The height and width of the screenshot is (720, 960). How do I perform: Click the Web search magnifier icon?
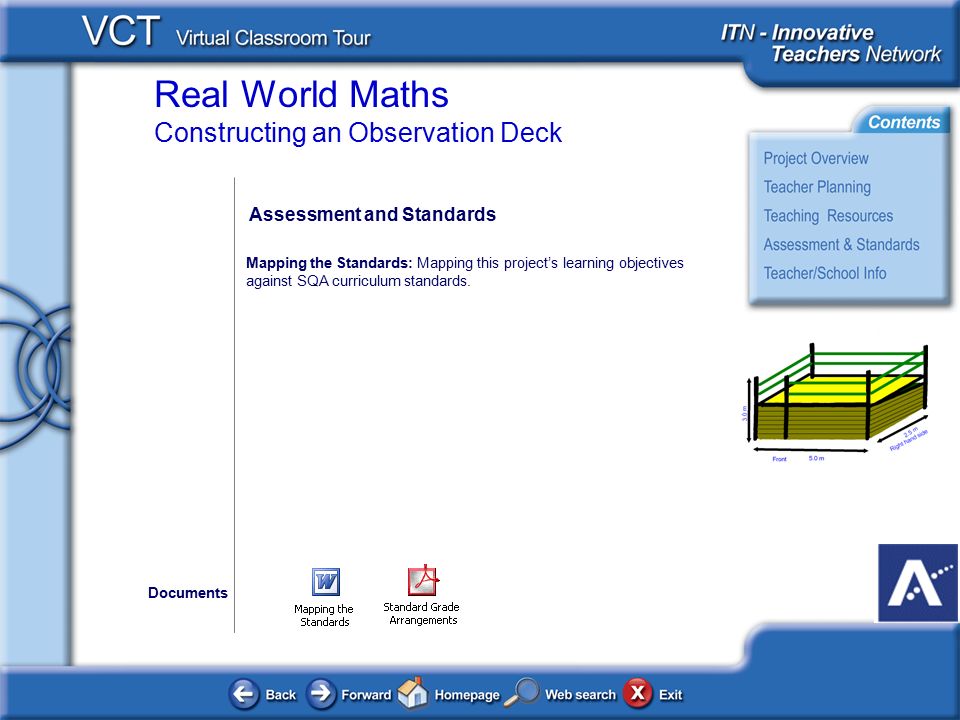522,692
